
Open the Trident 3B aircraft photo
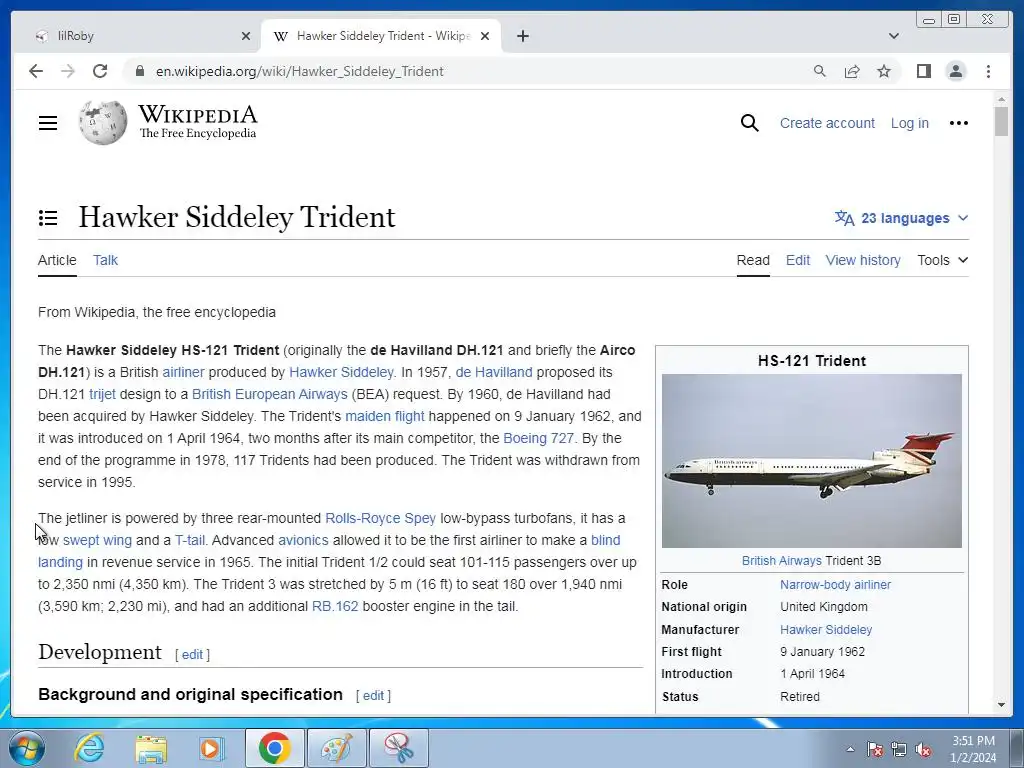pos(812,461)
